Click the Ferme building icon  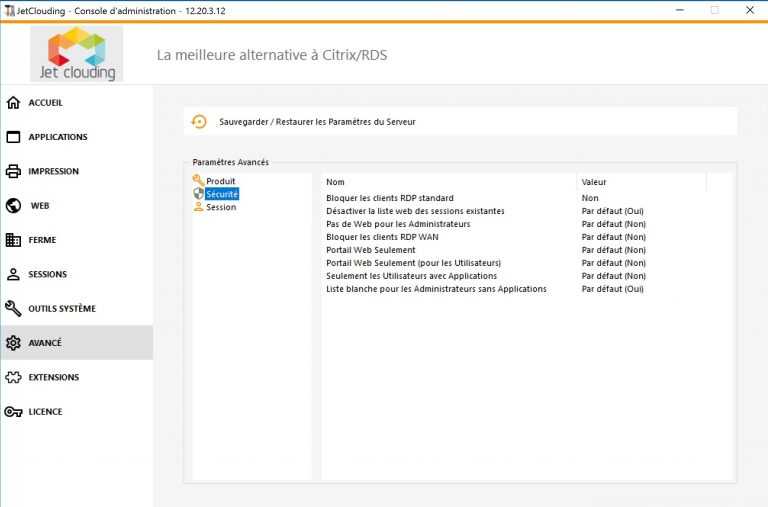click(13, 240)
